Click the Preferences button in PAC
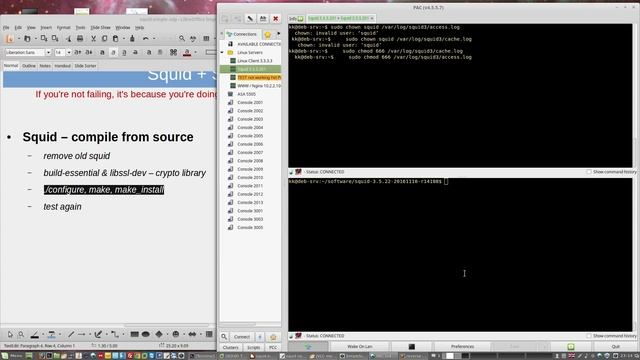 (462, 347)
